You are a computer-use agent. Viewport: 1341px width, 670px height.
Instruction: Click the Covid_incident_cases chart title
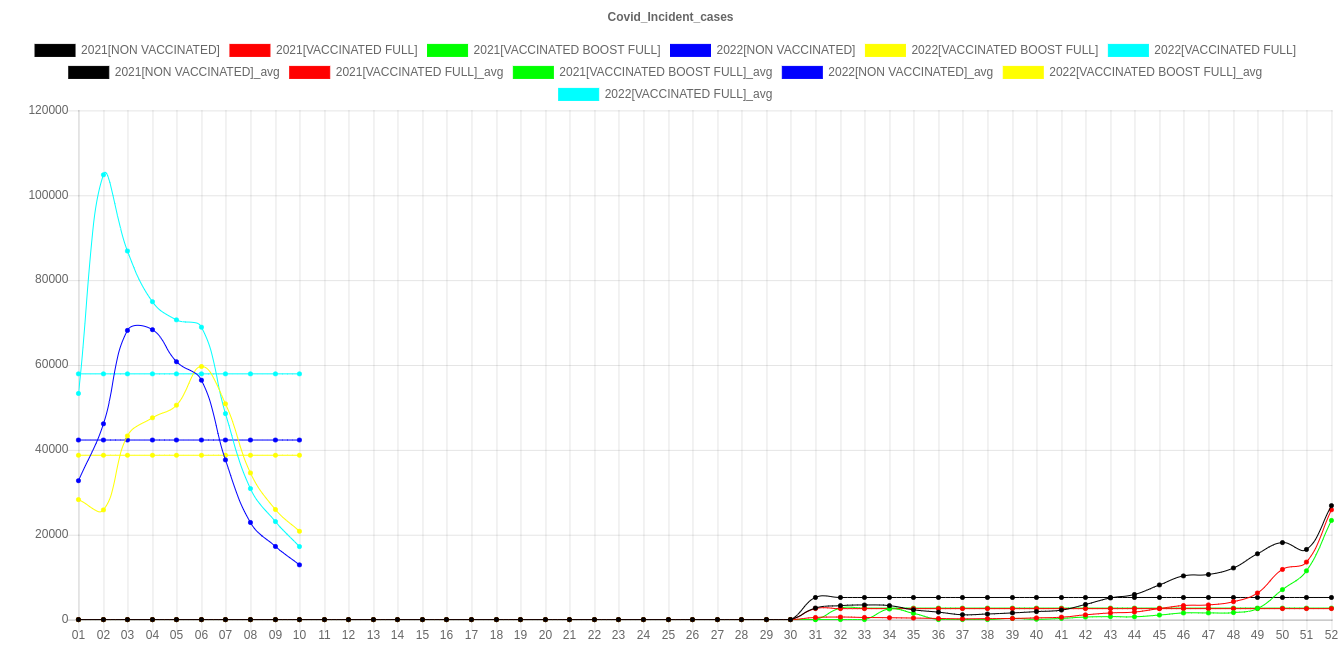click(670, 17)
